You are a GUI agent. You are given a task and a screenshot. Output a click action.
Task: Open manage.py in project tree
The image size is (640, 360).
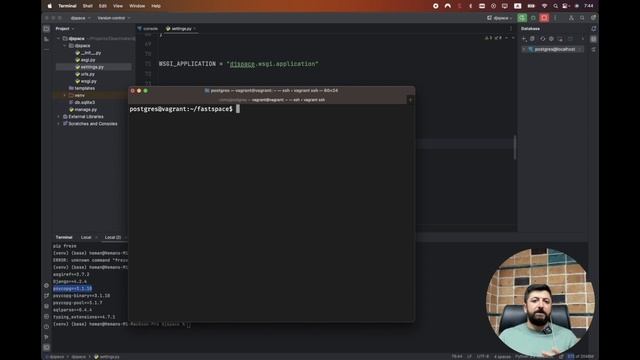tap(83, 109)
